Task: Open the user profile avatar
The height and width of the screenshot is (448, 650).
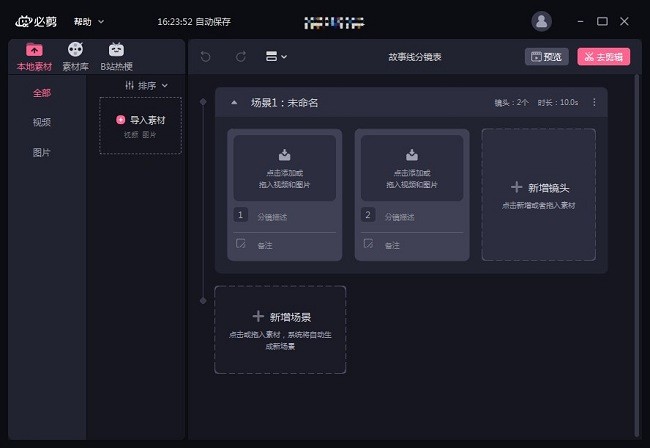Action: (x=542, y=20)
